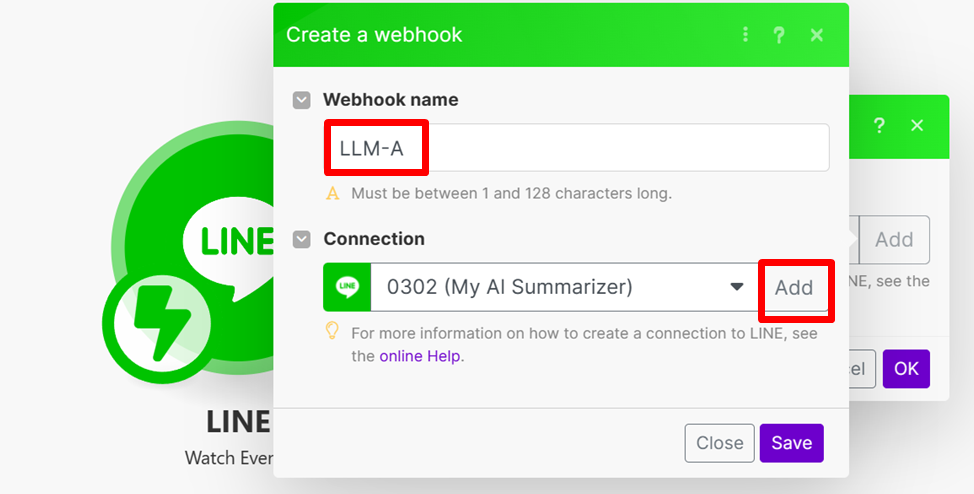Collapse the Webhook name section toggle

click(301, 100)
